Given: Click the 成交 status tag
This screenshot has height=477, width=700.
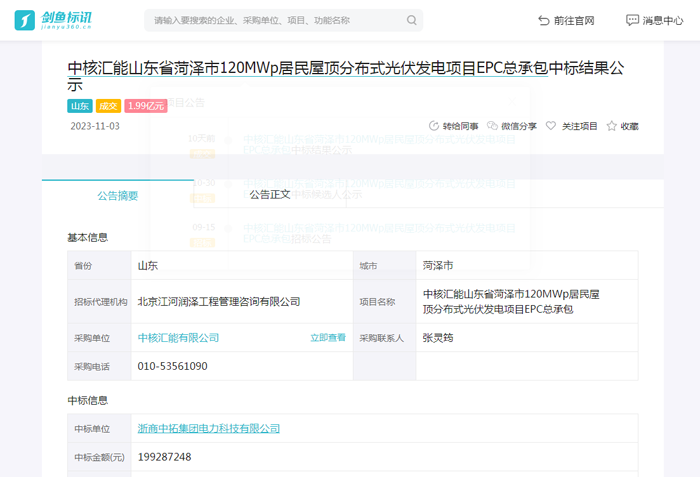Looking at the screenshot, I should point(108,106).
